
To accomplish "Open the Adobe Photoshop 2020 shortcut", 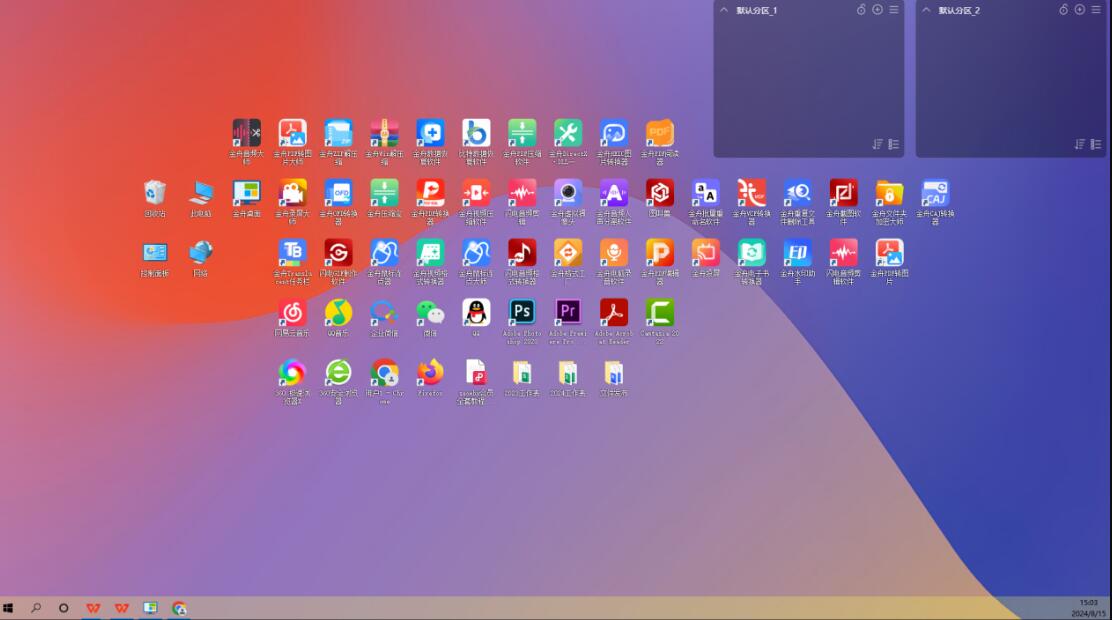I will (522, 312).
